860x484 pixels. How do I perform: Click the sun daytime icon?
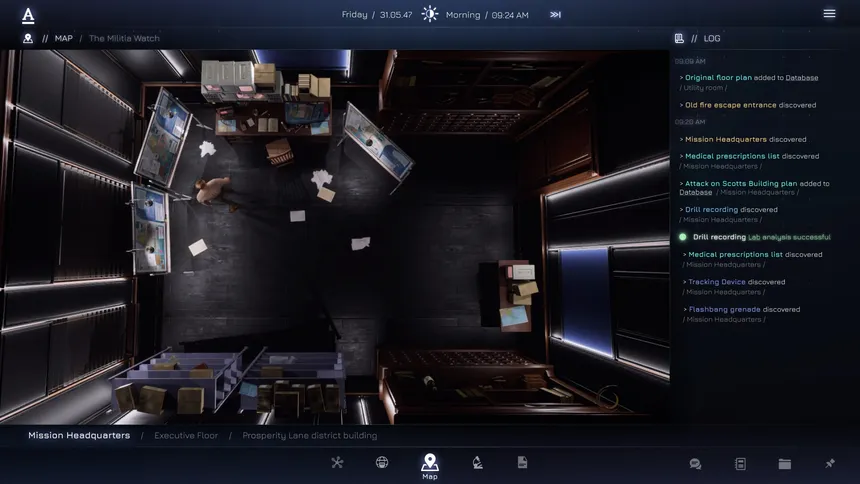(429, 14)
